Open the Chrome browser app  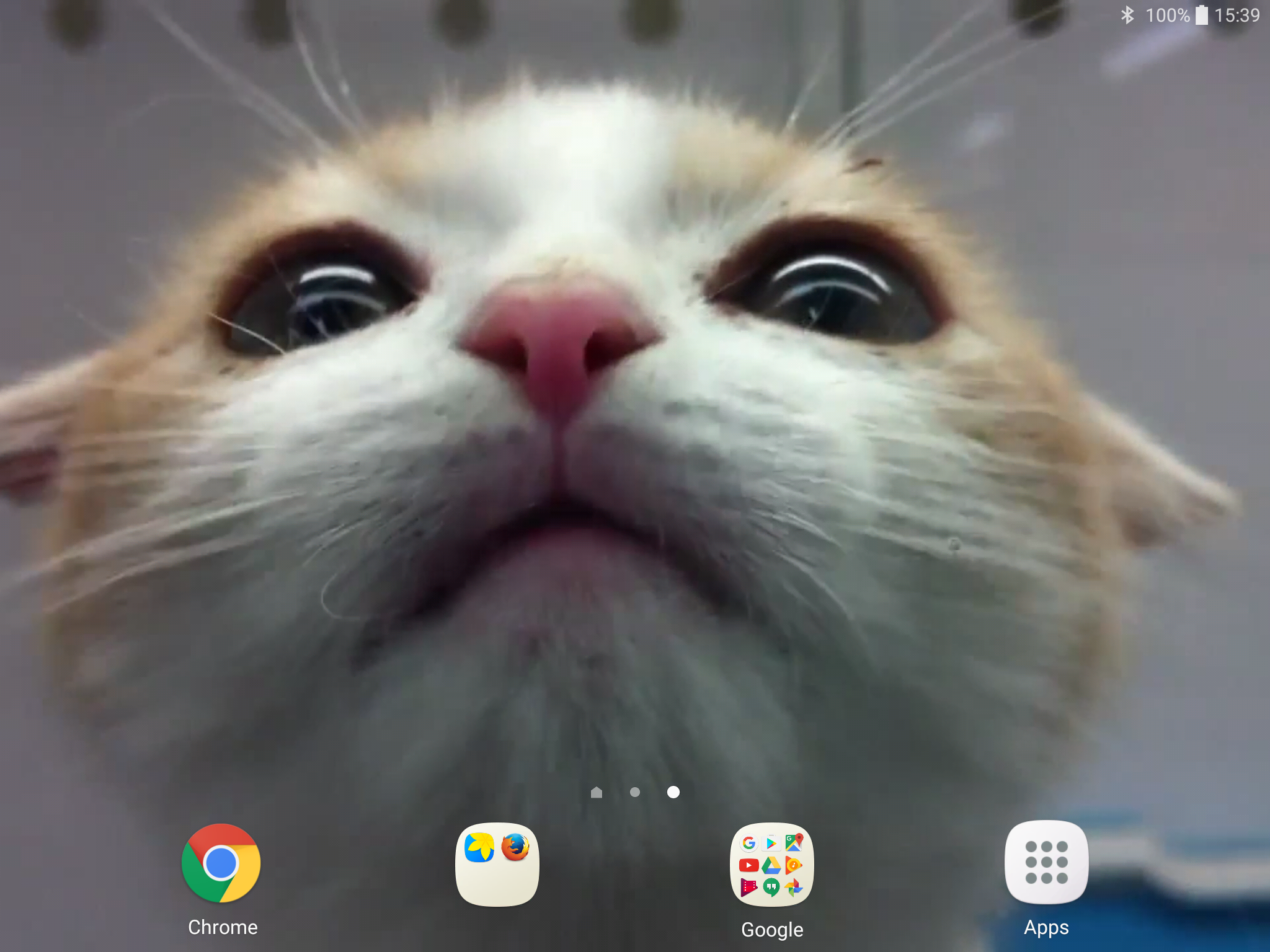coord(221,863)
